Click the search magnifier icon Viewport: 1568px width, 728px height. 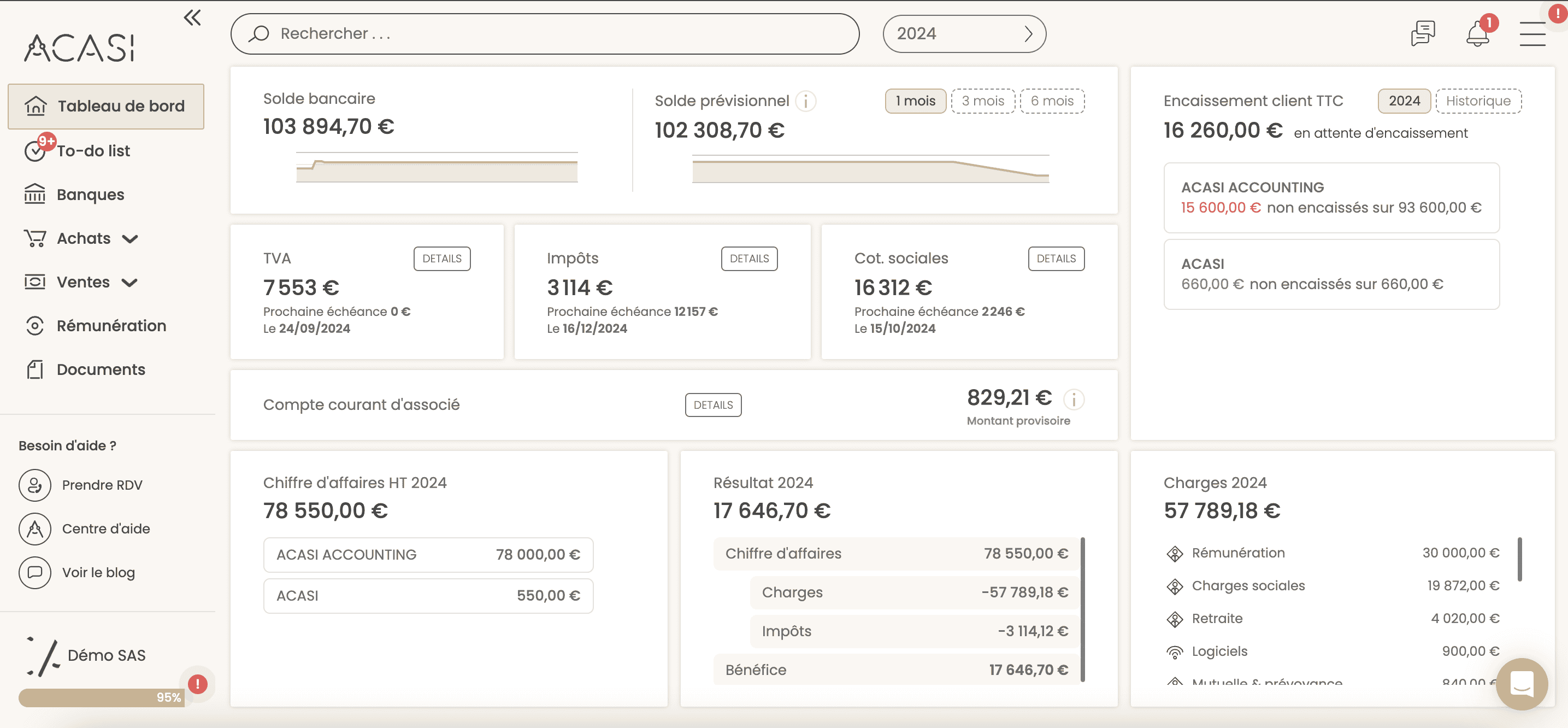pyautogui.click(x=259, y=33)
